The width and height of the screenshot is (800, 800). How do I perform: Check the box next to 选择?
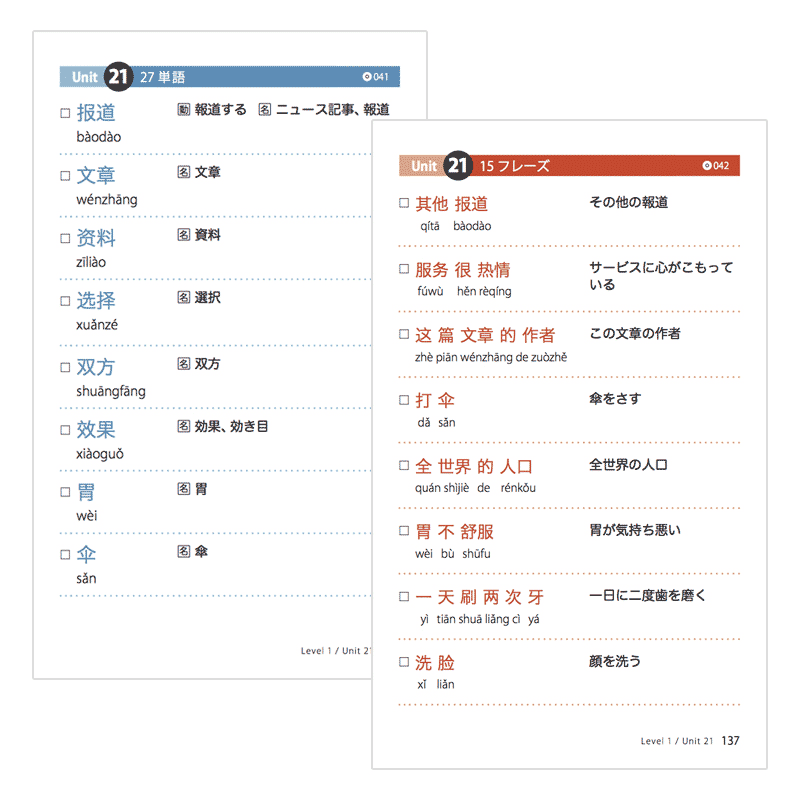(65, 301)
